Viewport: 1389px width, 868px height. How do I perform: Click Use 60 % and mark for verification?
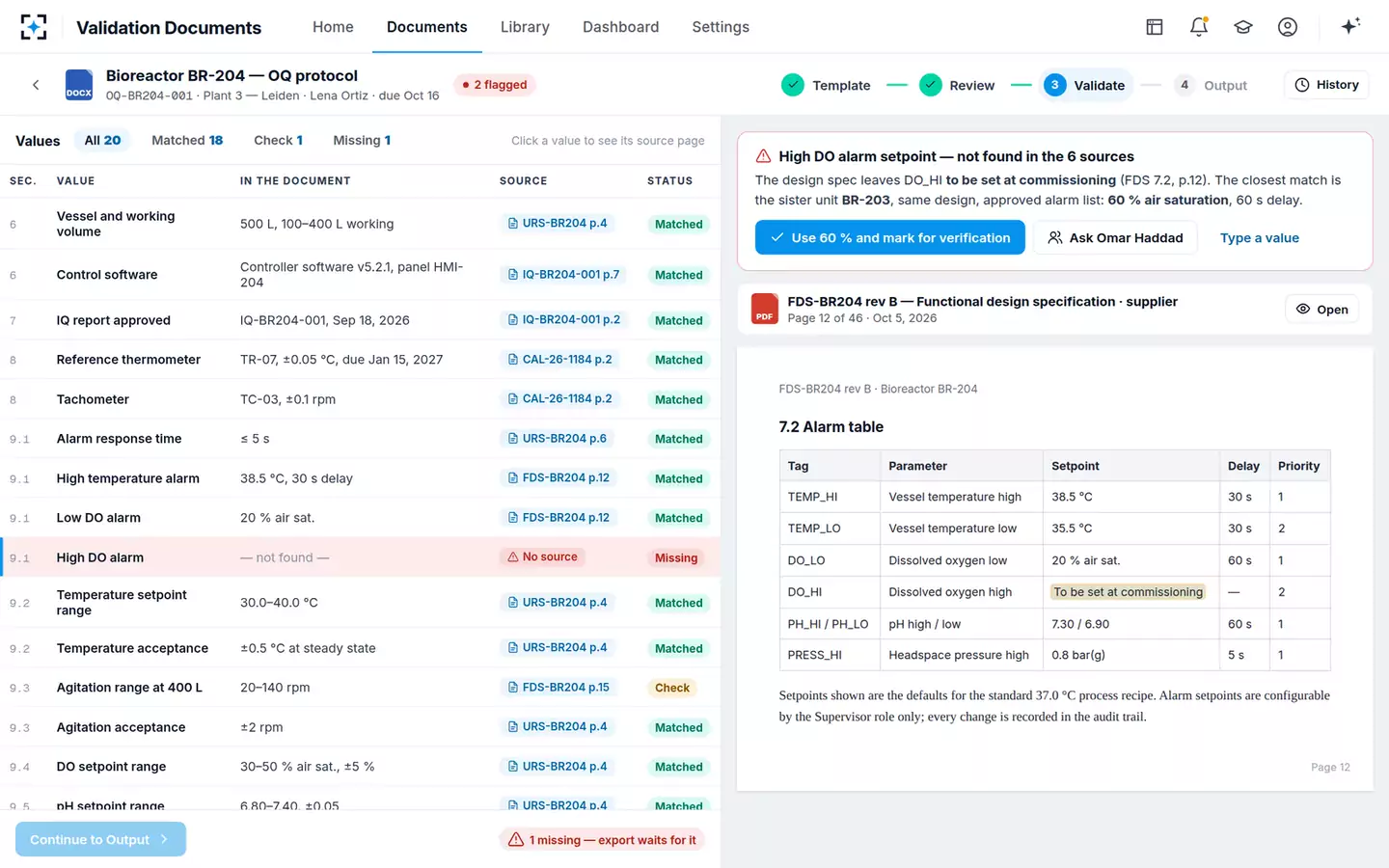(889, 237)
